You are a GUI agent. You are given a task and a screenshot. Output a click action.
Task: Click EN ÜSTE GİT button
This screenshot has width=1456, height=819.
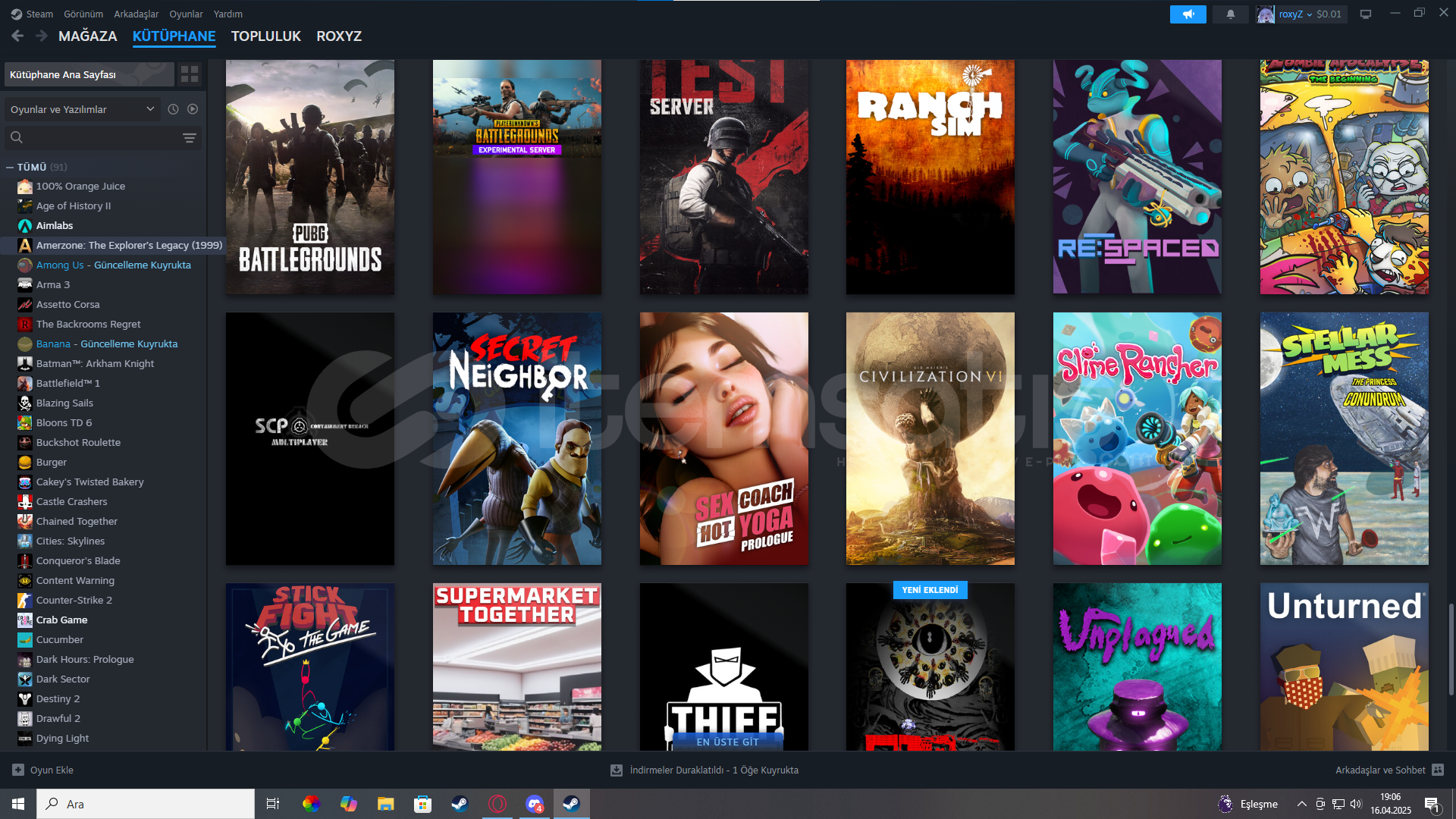click(727, 742)
